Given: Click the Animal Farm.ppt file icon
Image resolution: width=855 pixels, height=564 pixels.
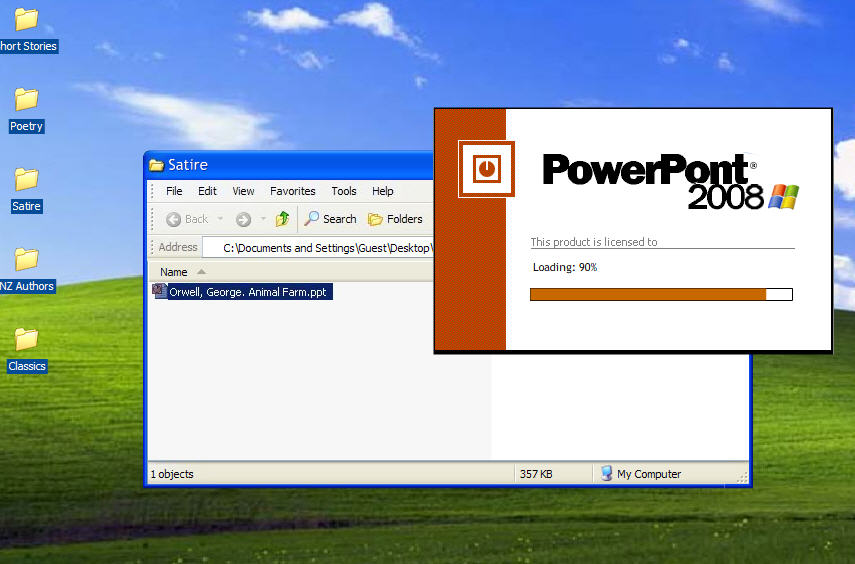Looking at the screenshot, I should (160, 291).
